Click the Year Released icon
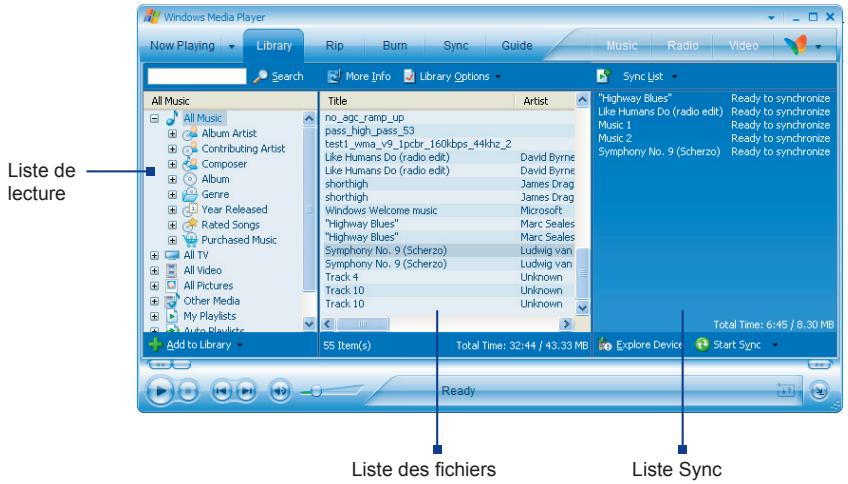 tap(190, 209)
